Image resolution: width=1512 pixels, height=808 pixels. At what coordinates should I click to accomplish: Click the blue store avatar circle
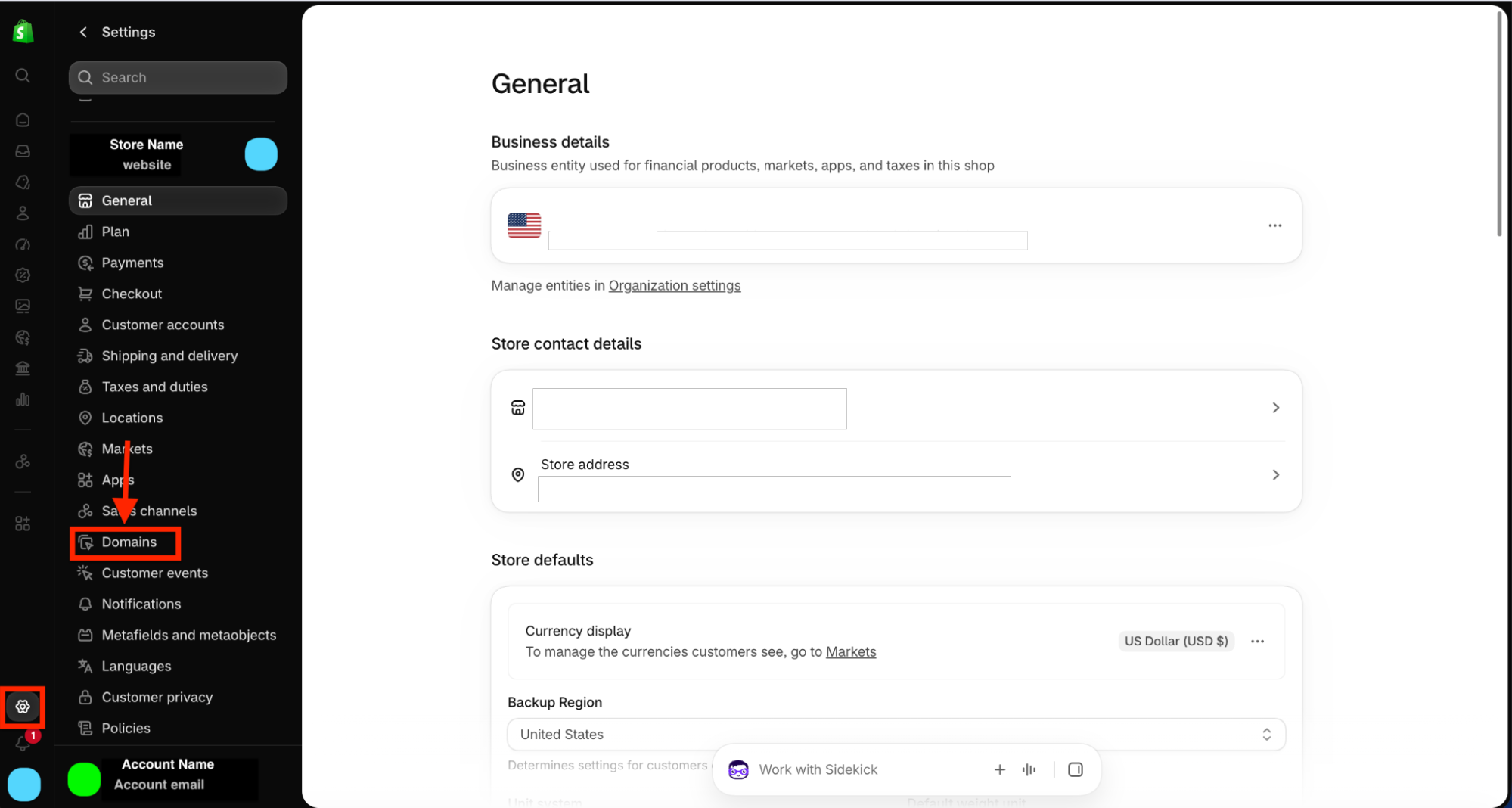[x=261, y=154]
